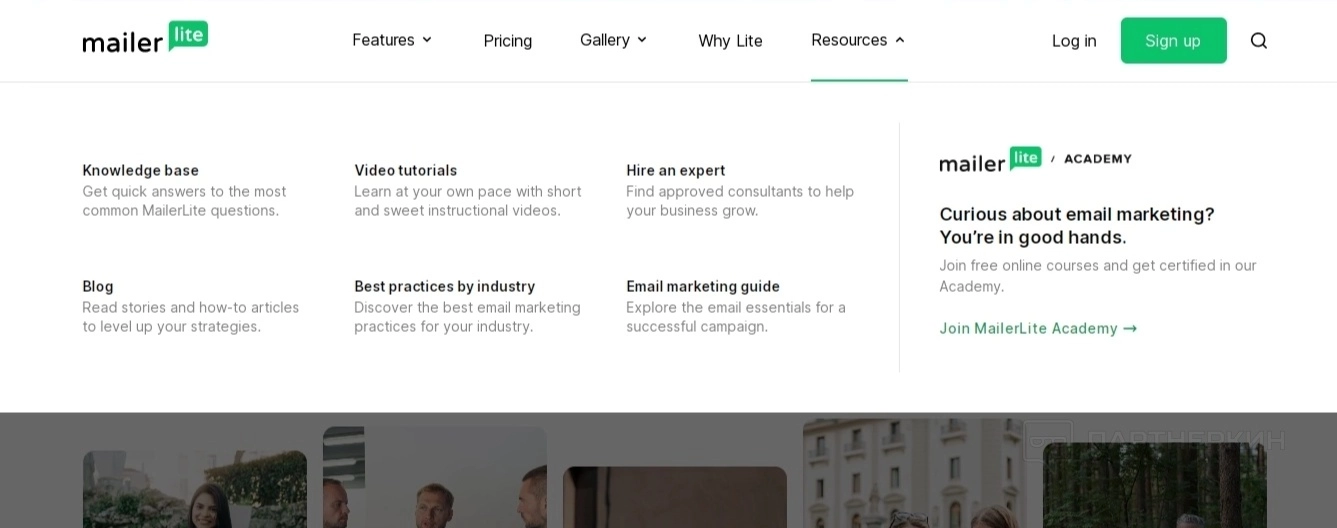Collapse the Resources menu chevron
The width and height of the screenshot is (1337, 528).
pyautogui.click(x=900, y=40)
